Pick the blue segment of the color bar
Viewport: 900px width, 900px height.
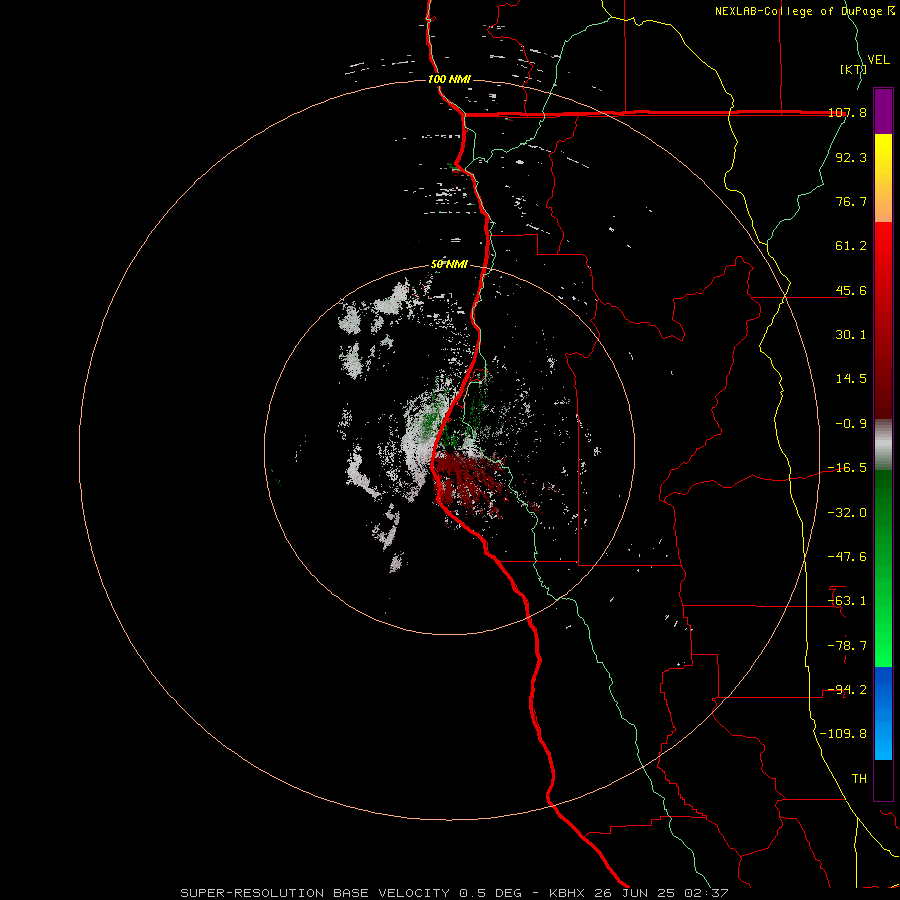[x=883, y=713]
